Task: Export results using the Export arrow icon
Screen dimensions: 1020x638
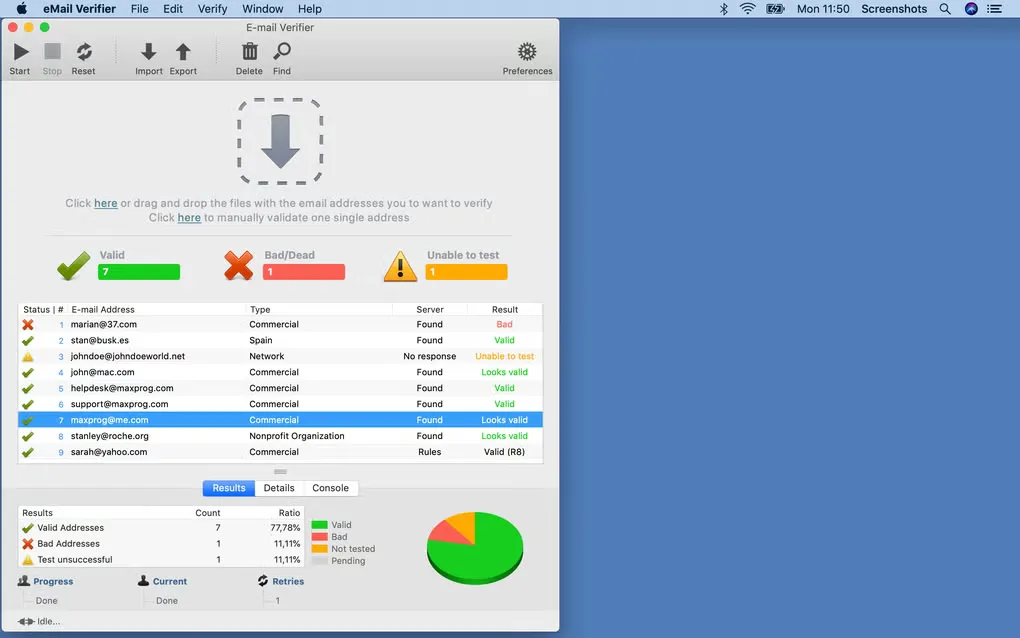Action: (x=183, y=51)
